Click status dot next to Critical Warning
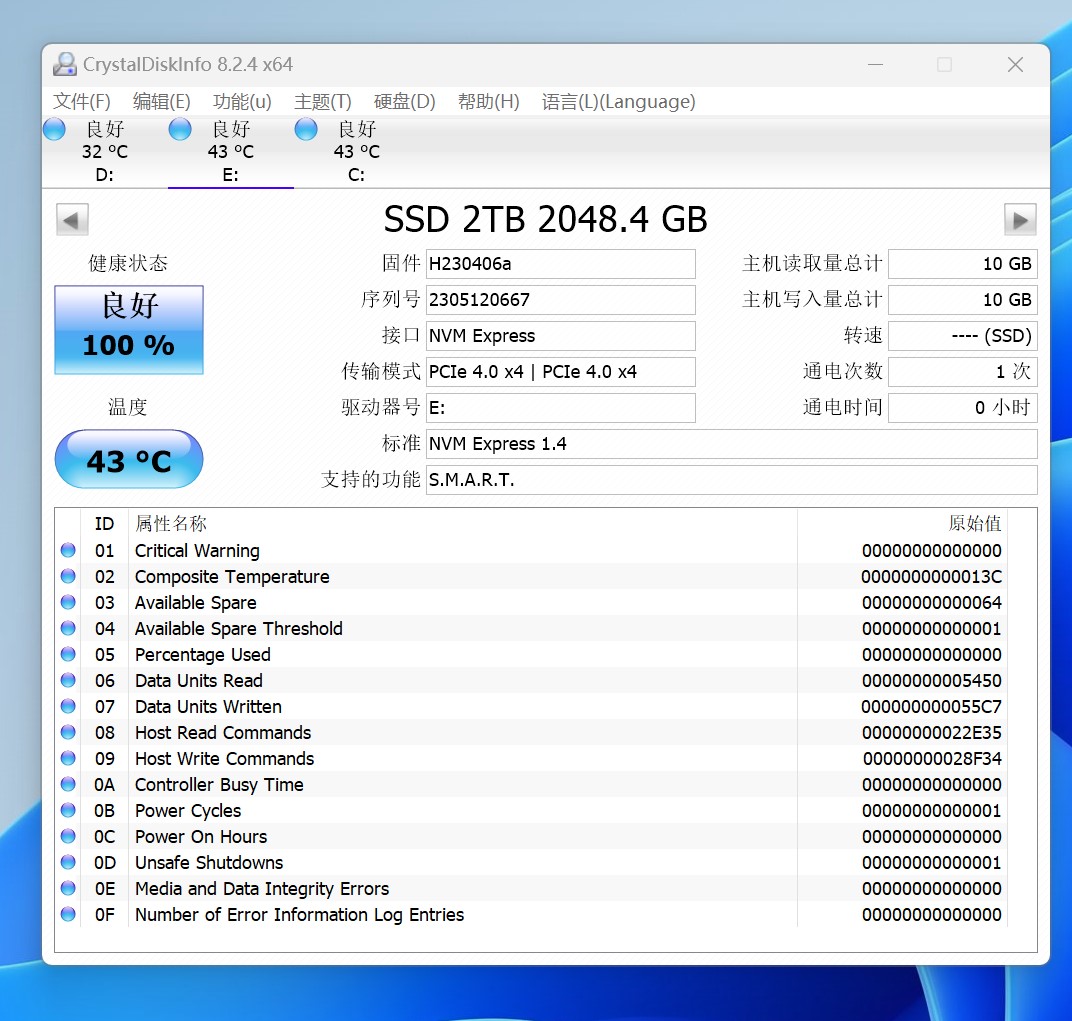This screenshot has width=1072, height=1021. (x=67, y=549)
